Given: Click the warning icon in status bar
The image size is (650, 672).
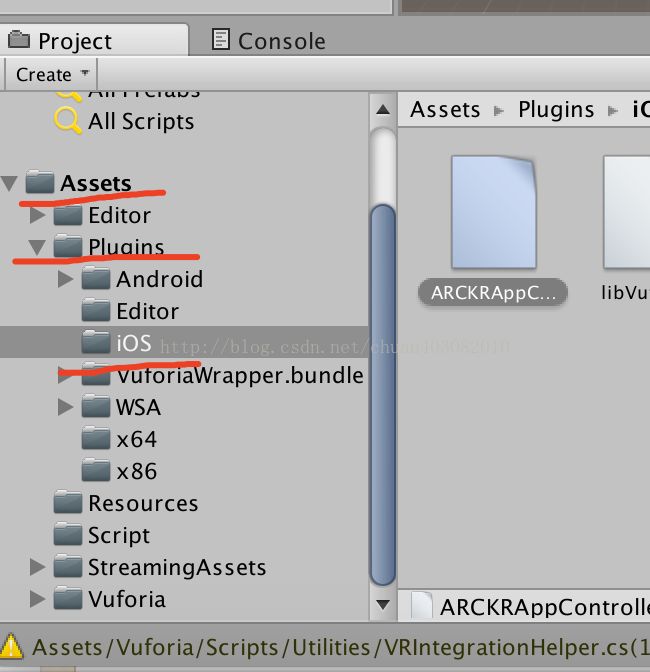Looking at the screenshot, I should tap(12, 646).
